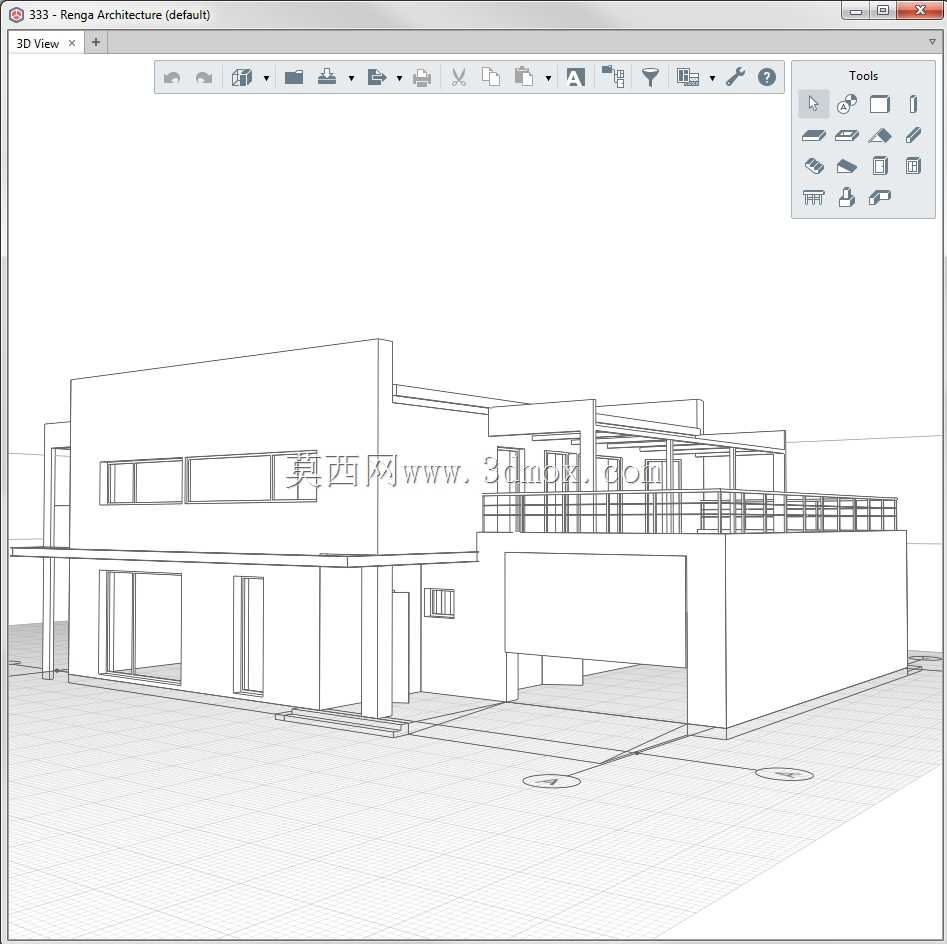Click the Filter funnel icon
Screen dimensions: 947x944
650,77
